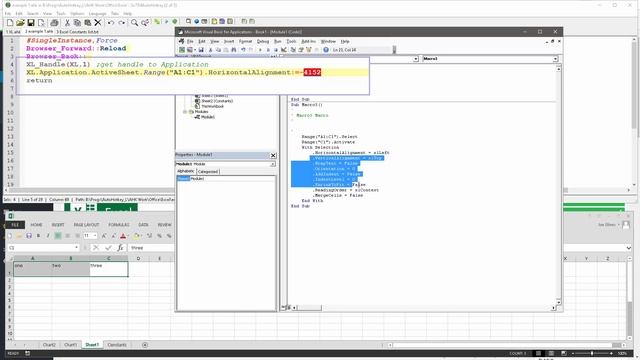
Task: Click the Insert Function fx button
Action: [x=120, y=248]
